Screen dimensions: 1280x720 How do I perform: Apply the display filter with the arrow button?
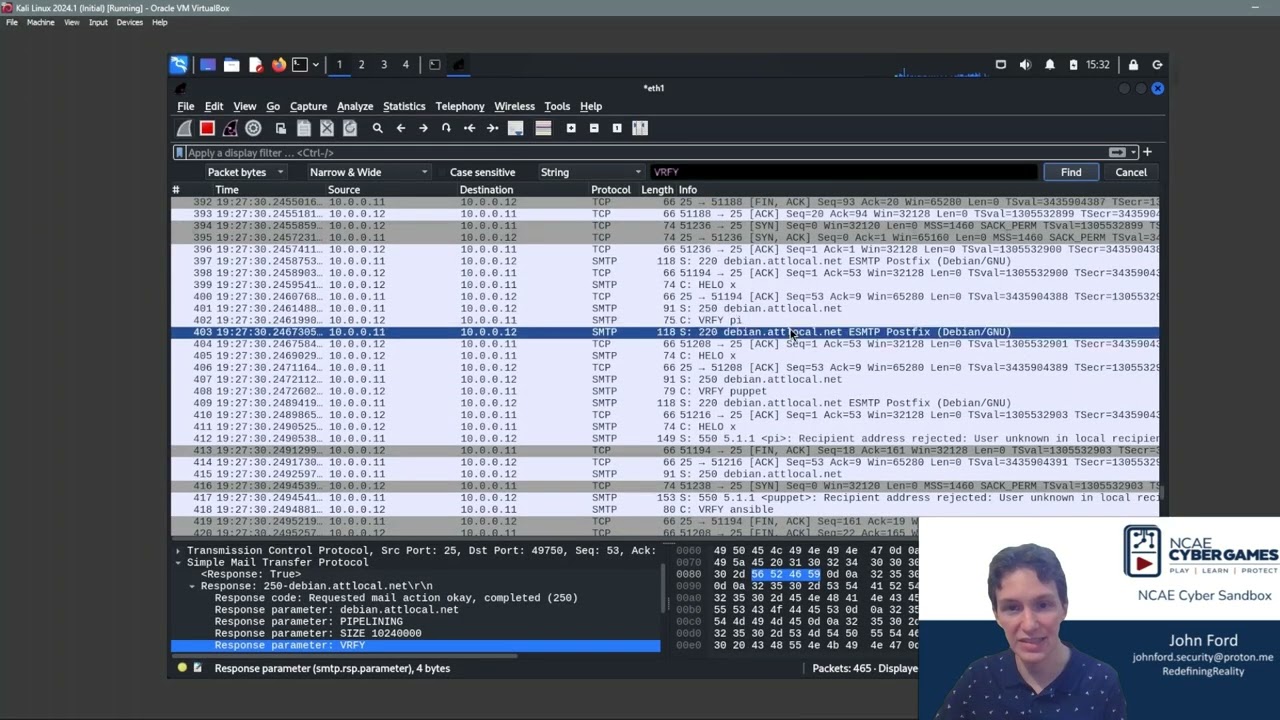point(1117,152)
